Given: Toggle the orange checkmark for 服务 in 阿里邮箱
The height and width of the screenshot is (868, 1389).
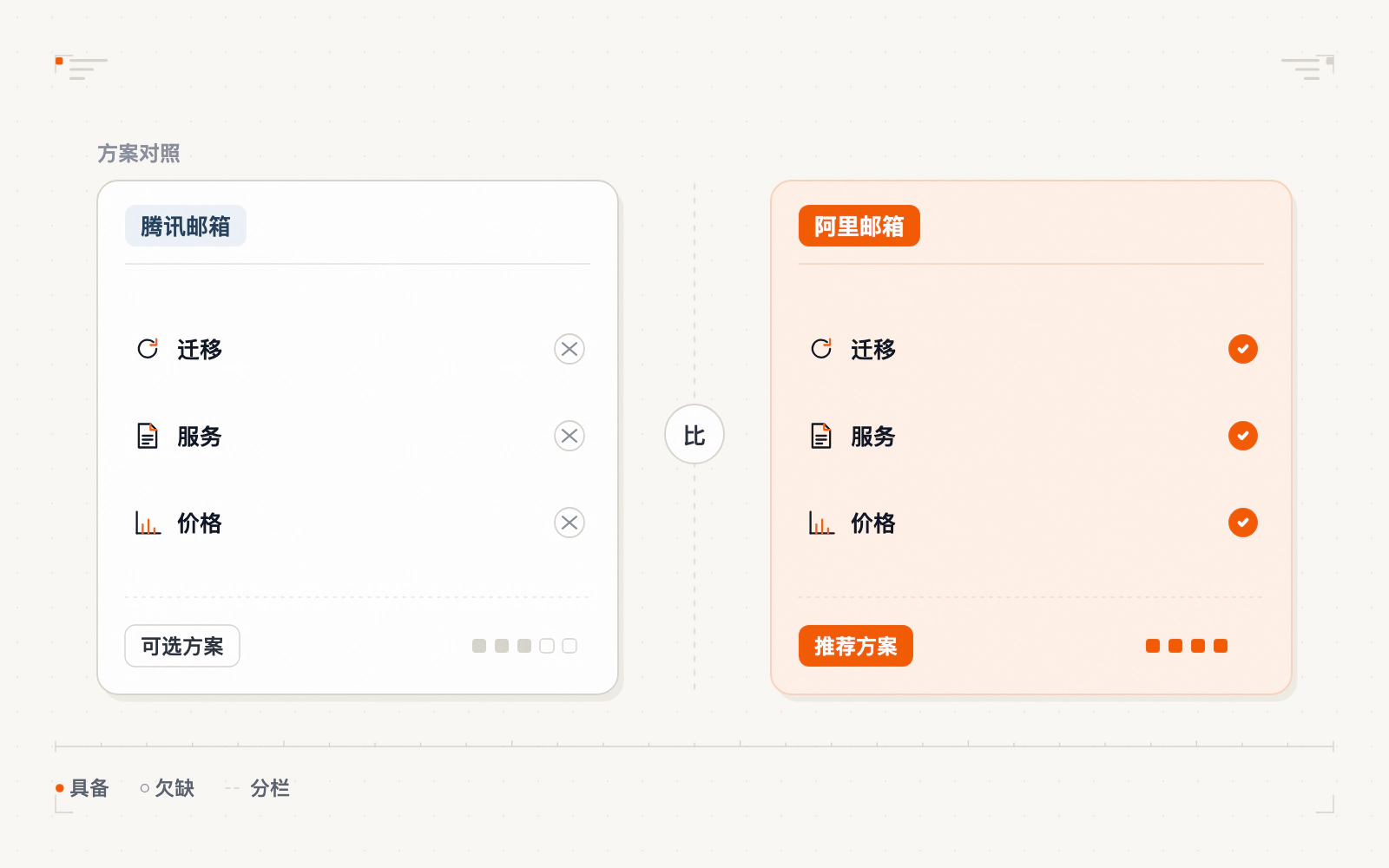Looking at the screenshot, I should point(1243,436).
